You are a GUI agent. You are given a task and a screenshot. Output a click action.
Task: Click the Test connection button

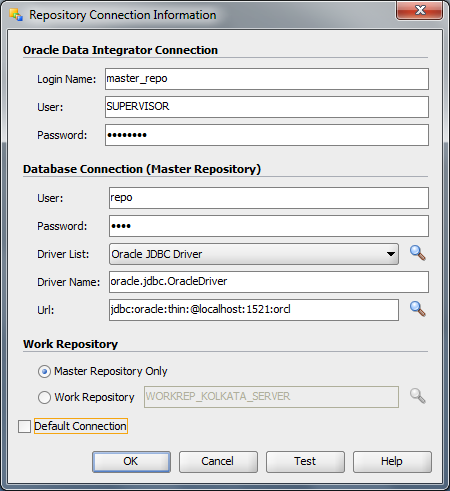(305, 462)
